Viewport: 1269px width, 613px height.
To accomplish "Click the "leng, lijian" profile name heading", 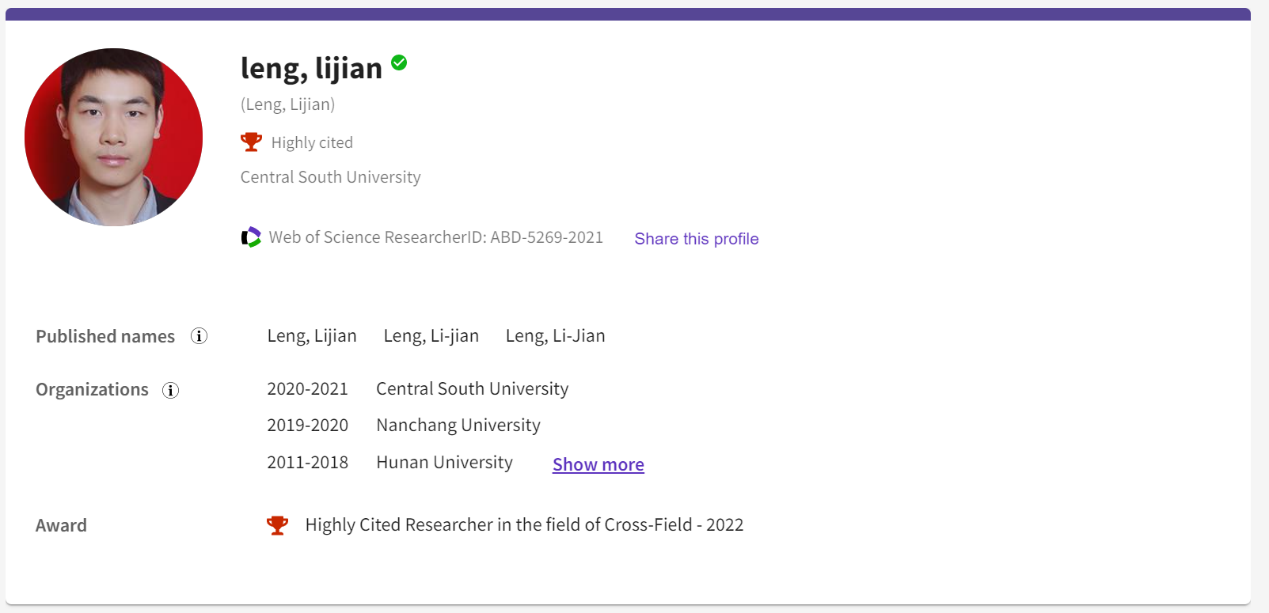I will (x=311, y=68).
